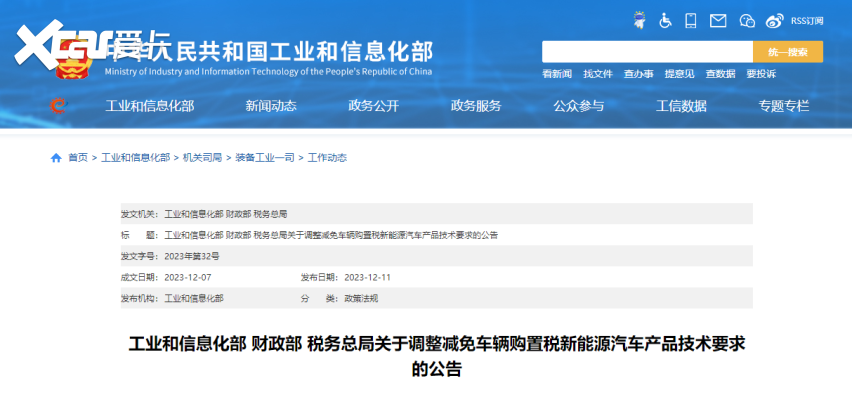
Task: Click the 统一搜索 search button
Action: (x=789, y=52)
